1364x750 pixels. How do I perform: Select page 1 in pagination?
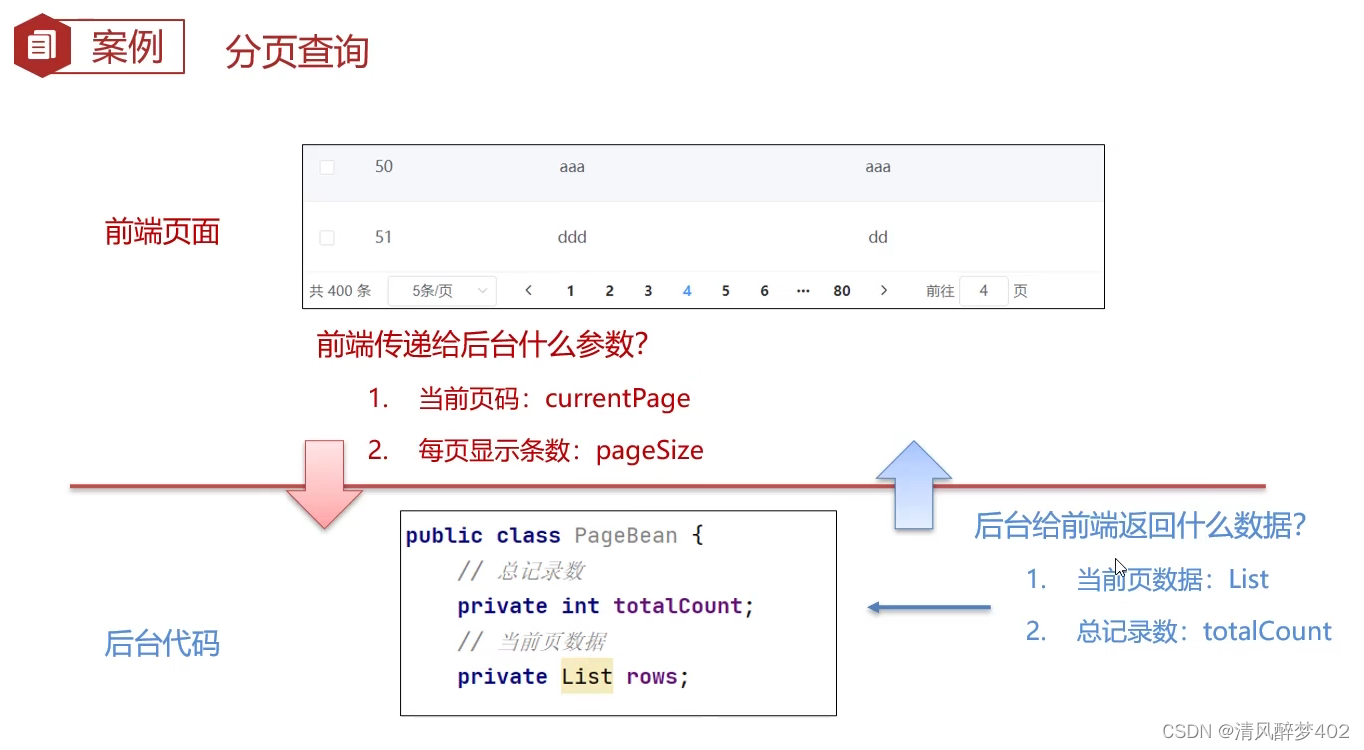pos(570,291)
